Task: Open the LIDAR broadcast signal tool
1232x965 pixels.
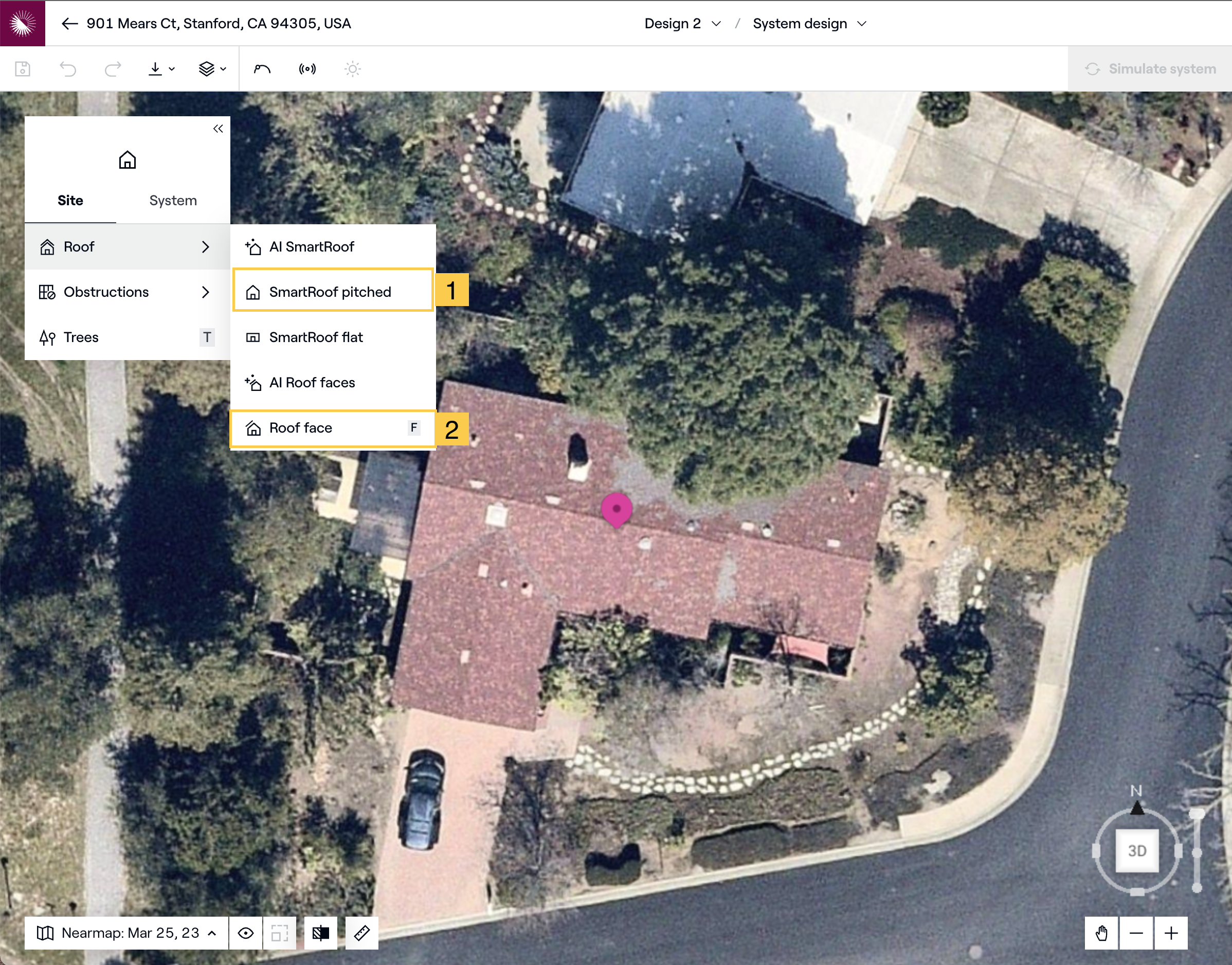Action: 307,69
